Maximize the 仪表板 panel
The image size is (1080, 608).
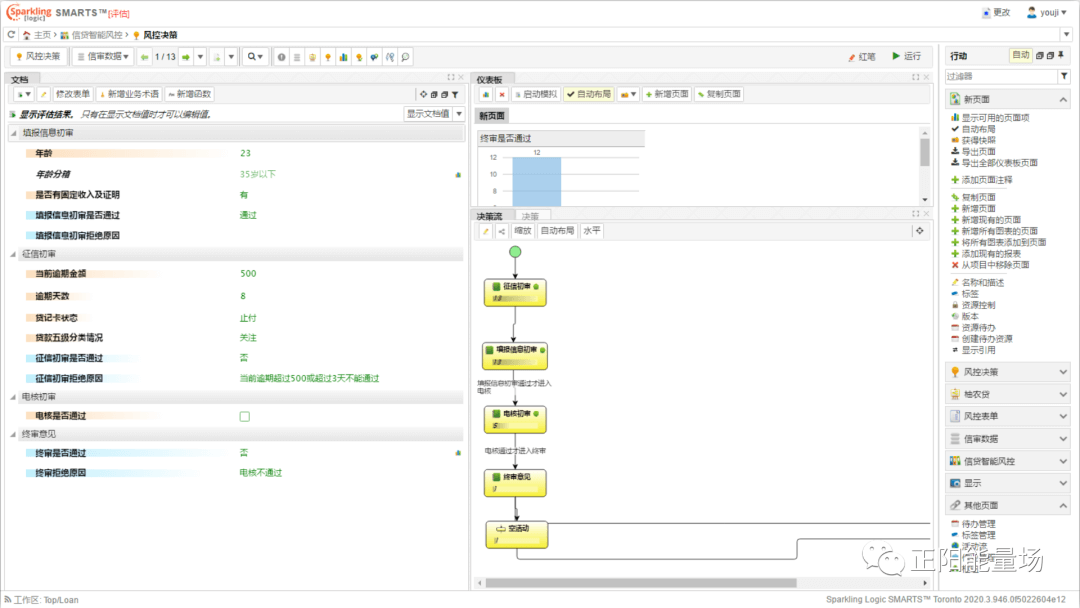[915, 77]
